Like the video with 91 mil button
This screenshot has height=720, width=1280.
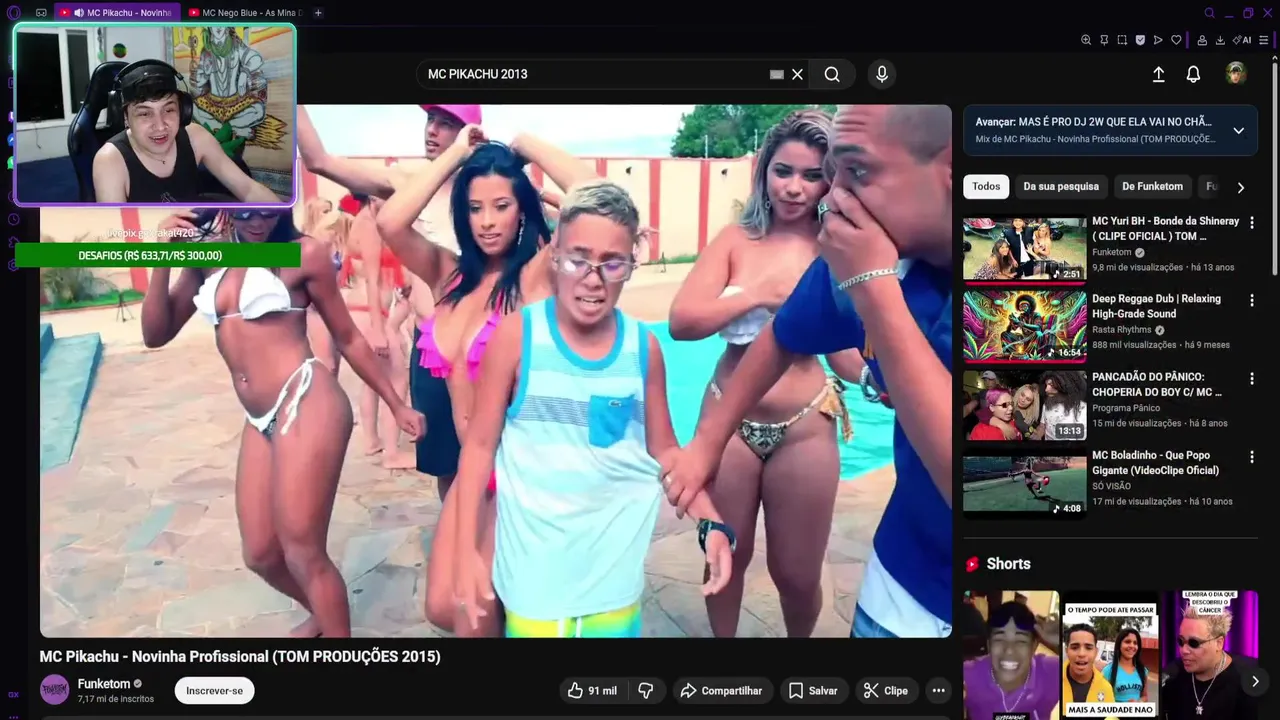click(x=592, y=691)
